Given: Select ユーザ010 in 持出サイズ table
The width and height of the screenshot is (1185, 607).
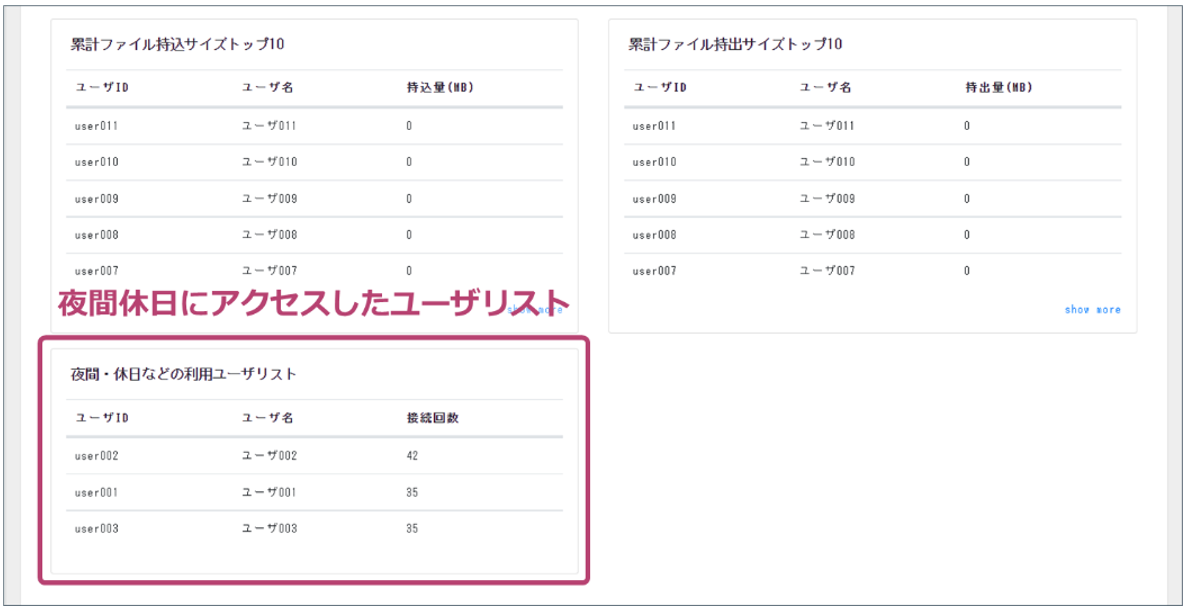Looking at the screenshot, I should point(827,162).
